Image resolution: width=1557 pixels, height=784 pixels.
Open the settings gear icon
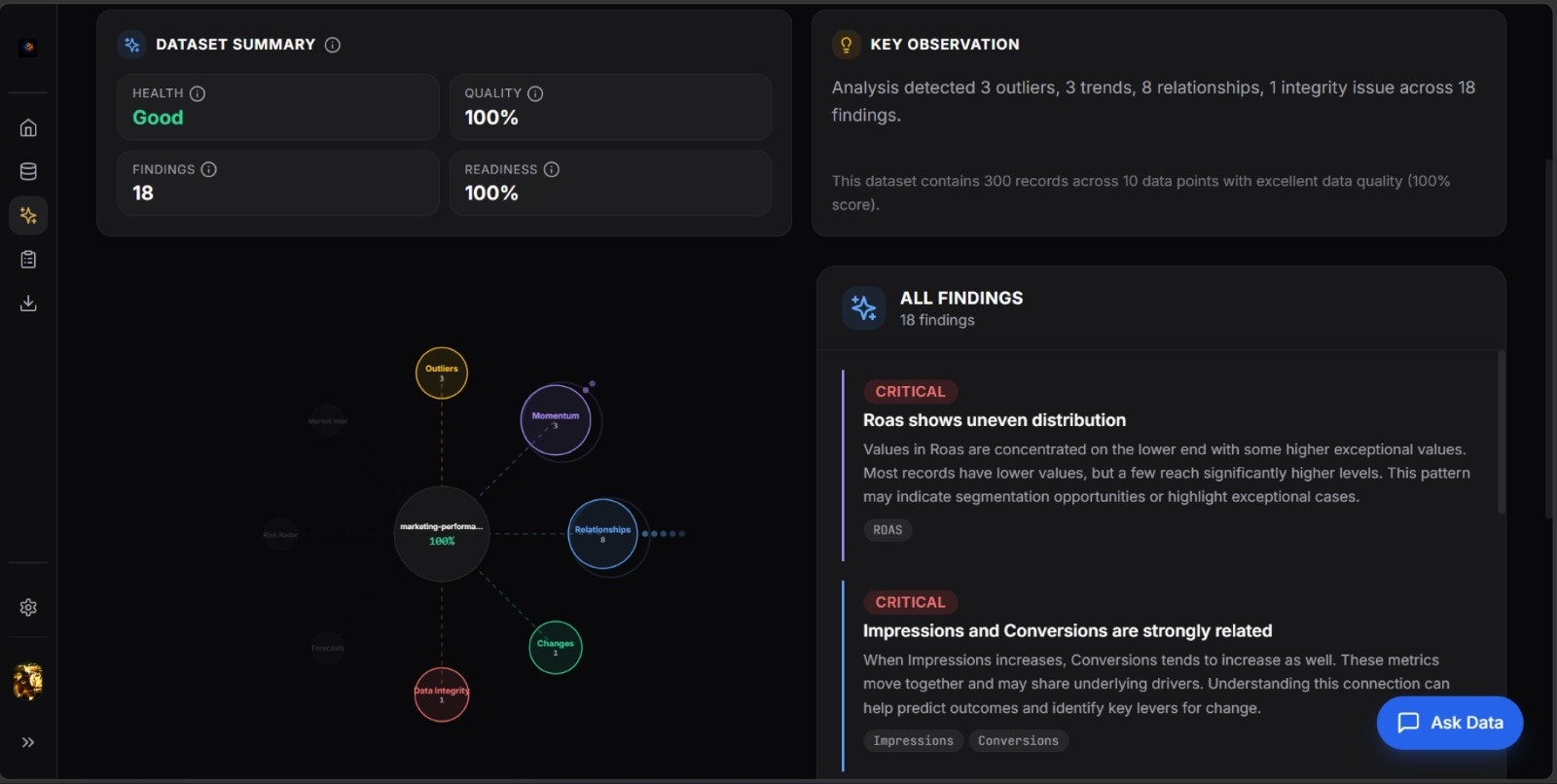pos(28,607)
